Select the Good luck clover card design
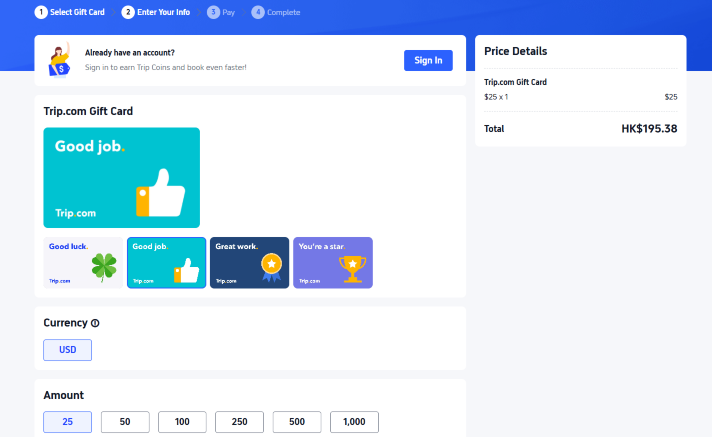 point(83,263)
